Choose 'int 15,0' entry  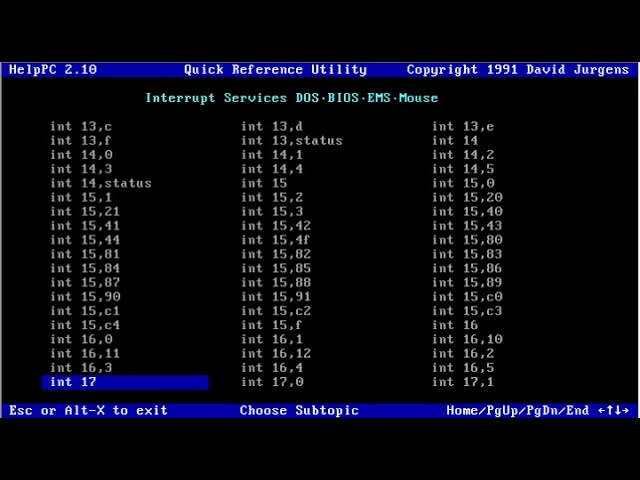463,183
